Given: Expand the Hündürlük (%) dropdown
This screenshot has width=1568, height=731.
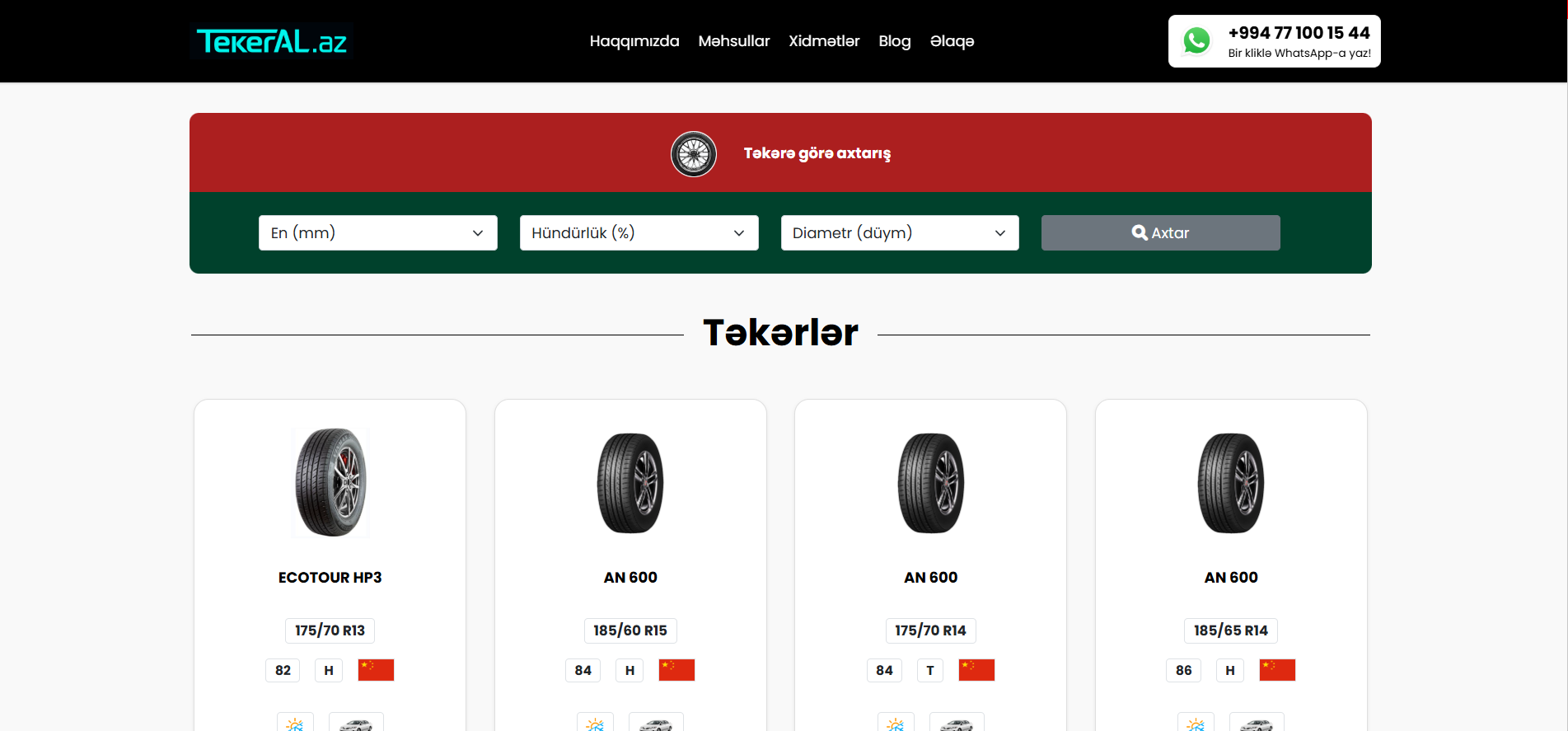Looking at the screenshot, I should [x=639, y=233].
